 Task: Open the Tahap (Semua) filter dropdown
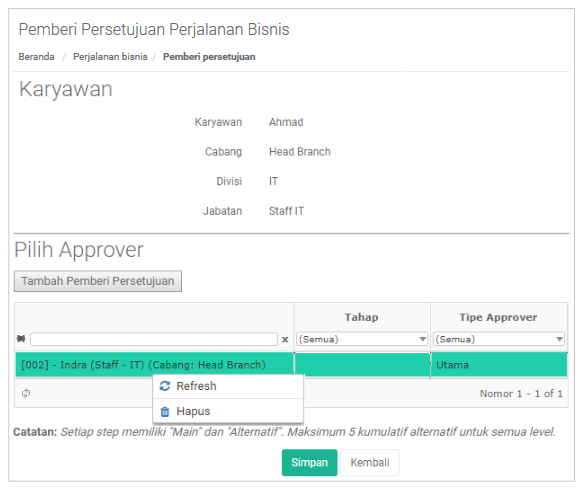(x=362, y=339)
